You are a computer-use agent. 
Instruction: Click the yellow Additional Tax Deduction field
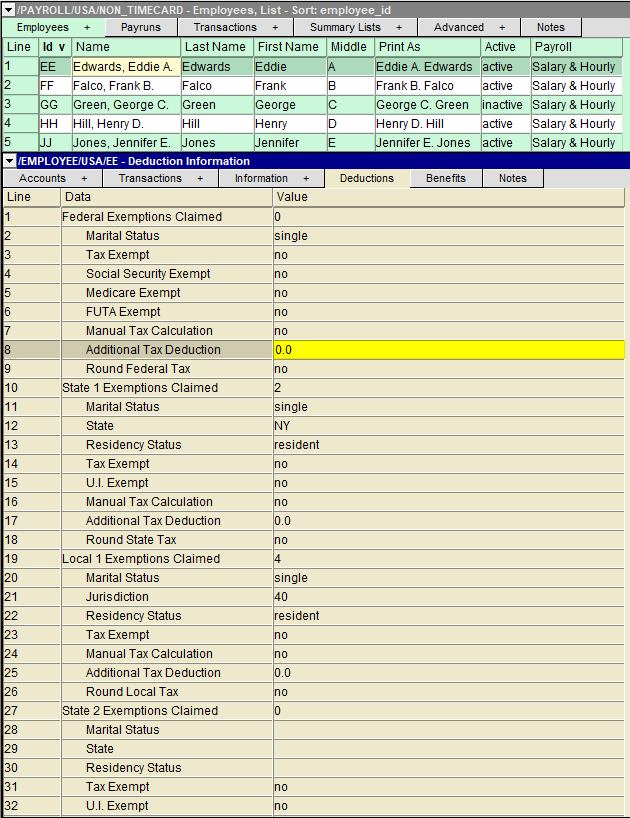point(448,350)
